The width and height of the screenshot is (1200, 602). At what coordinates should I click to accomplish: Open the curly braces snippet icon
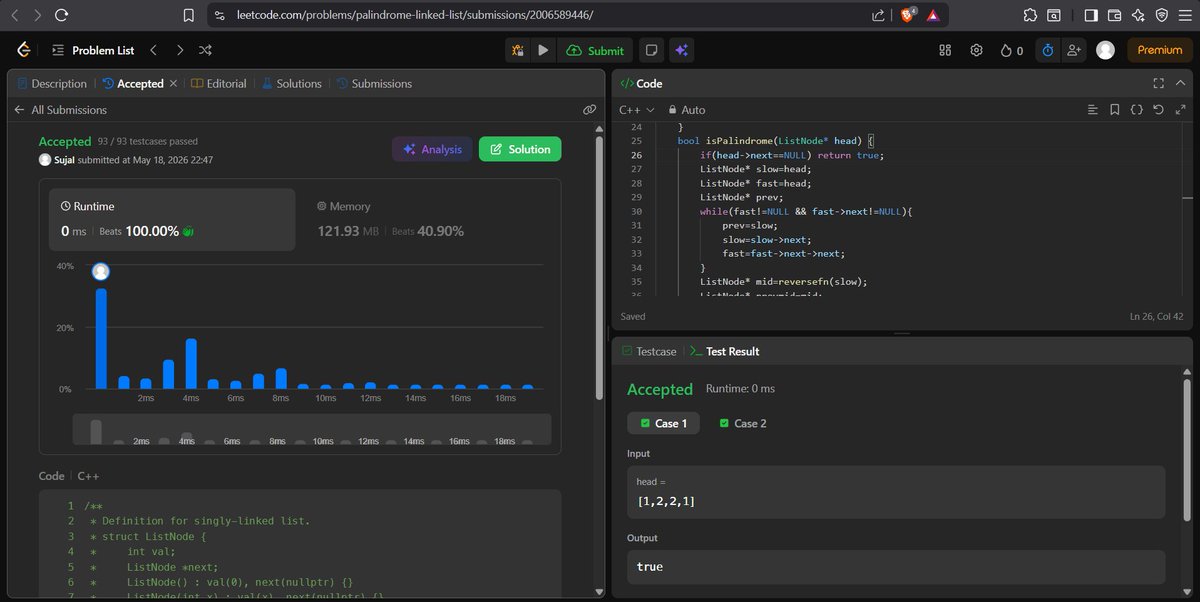1136,109
